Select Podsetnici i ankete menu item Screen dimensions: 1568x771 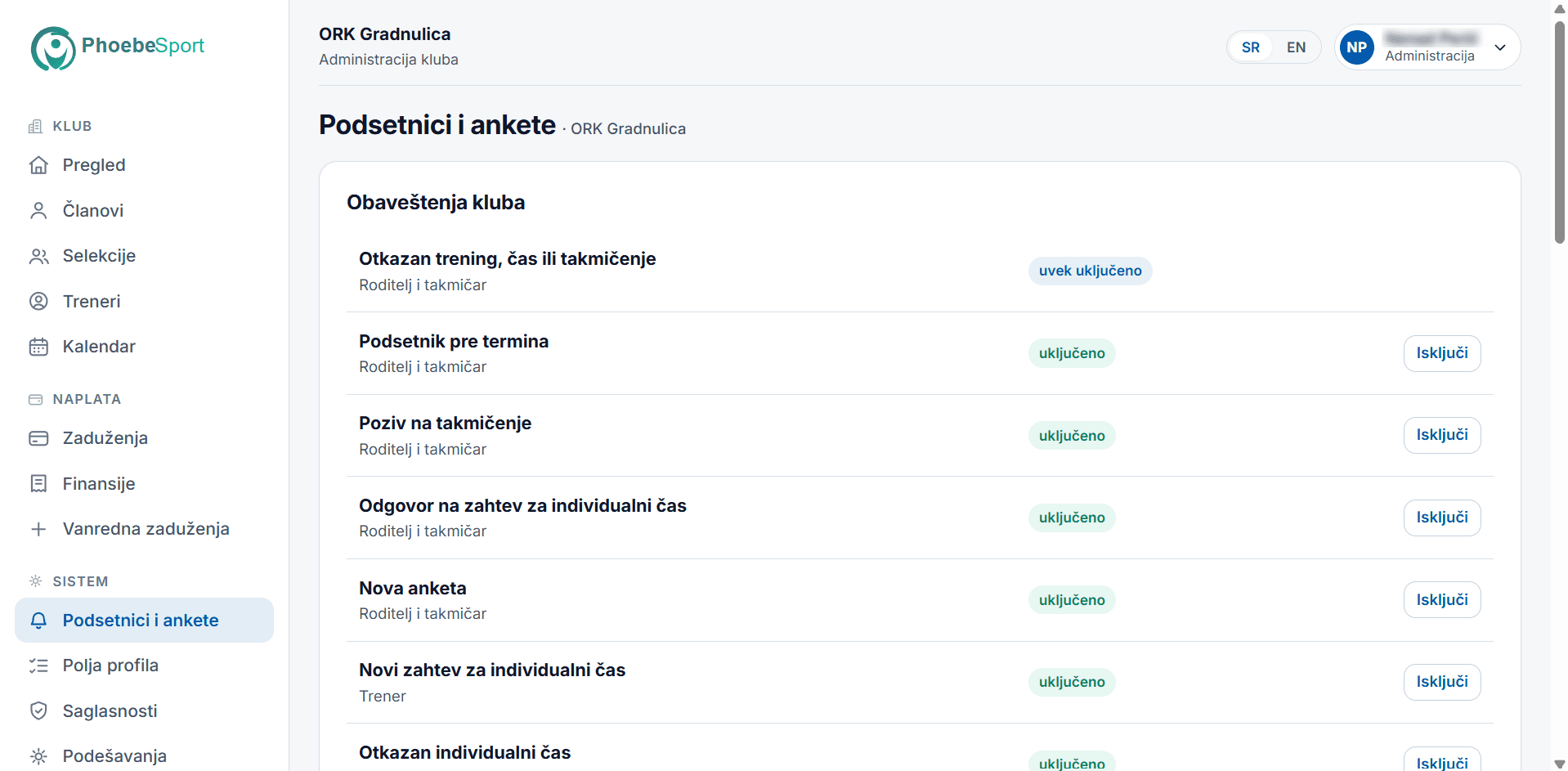[x=144, y=621]
